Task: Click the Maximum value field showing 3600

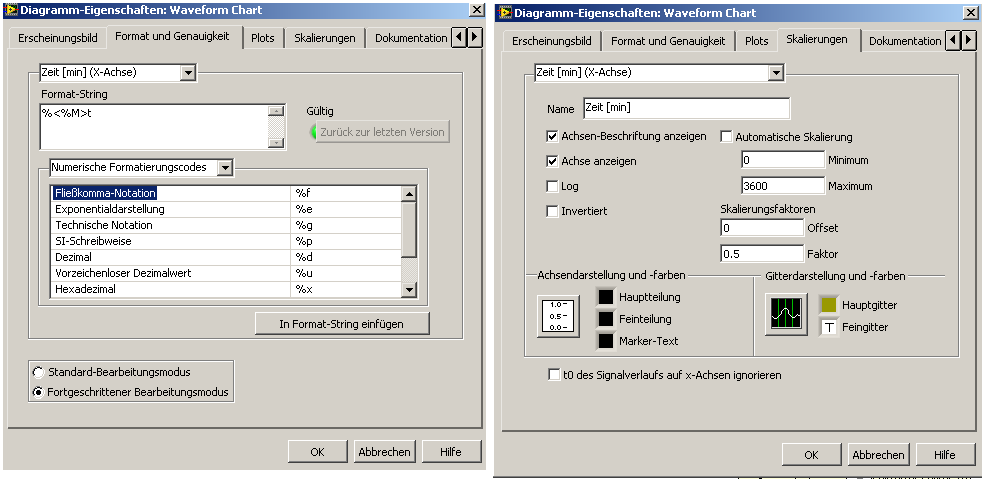Action: (782, 186)
